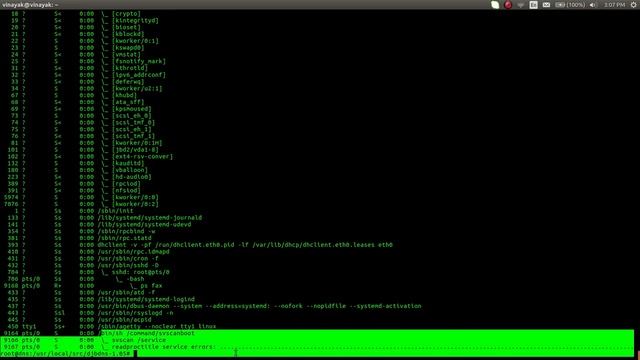Open the green chat indicator in the tray
The image size is (640, 360).
495,5
